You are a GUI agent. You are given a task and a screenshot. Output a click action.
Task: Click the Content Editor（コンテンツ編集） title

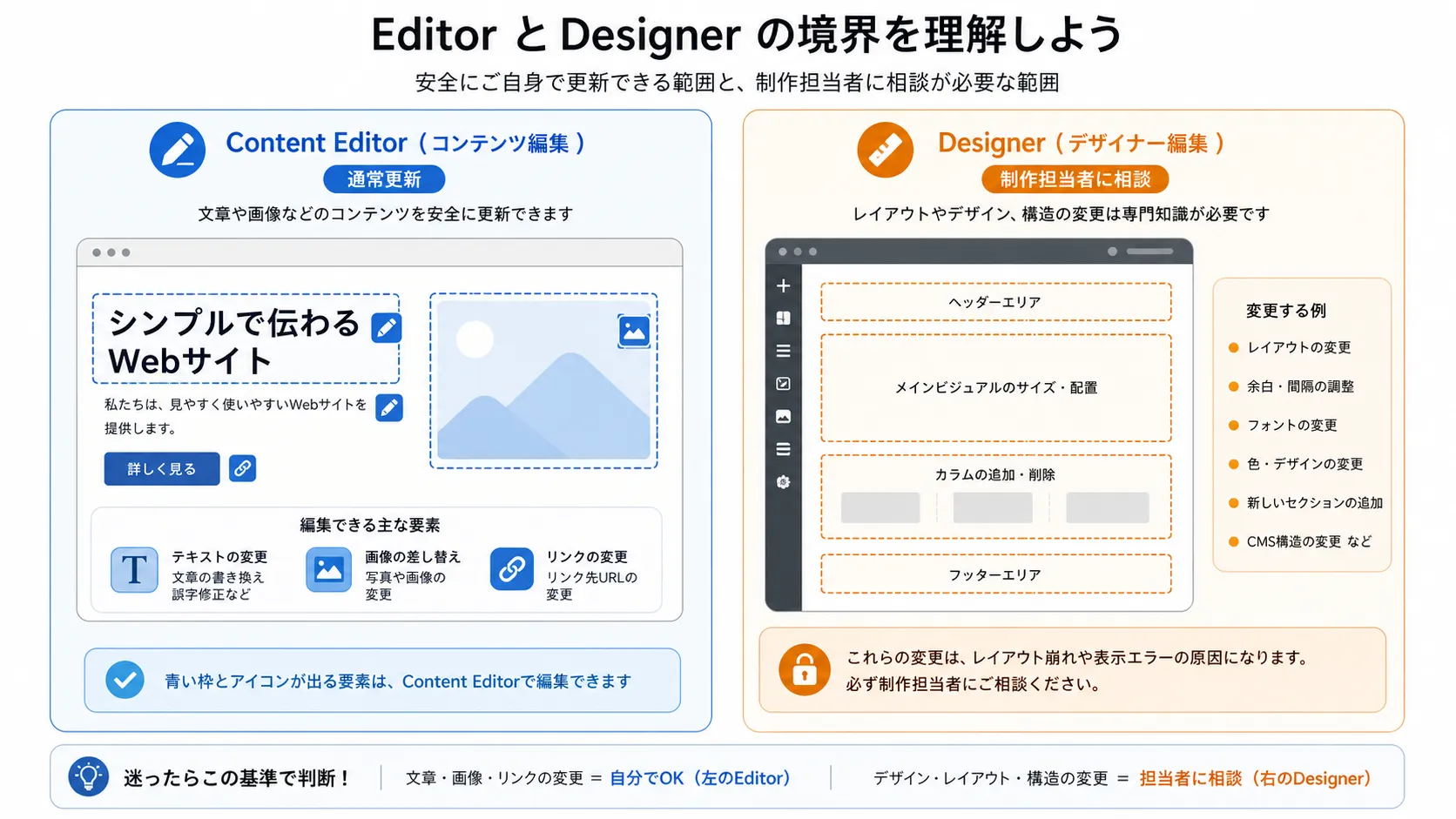(406, 142)
